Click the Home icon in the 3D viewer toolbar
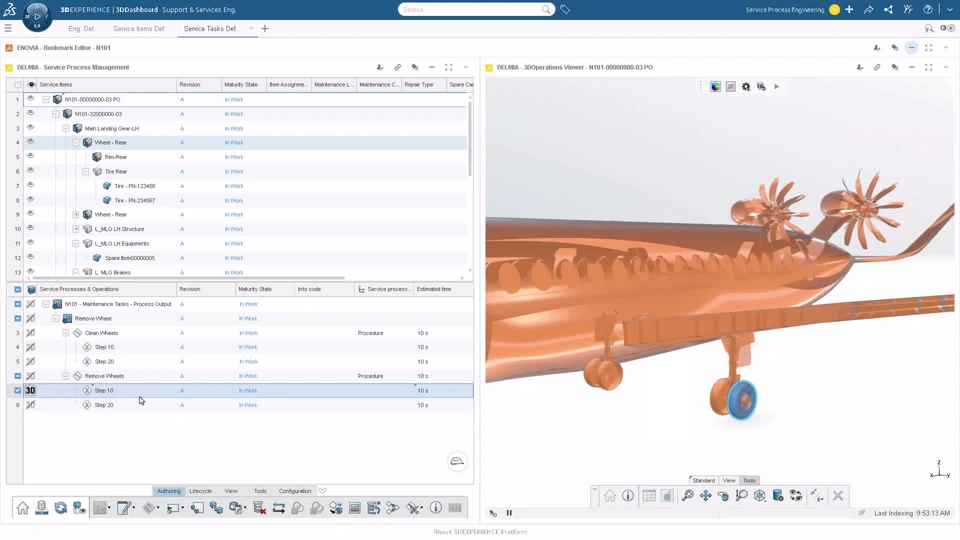The width and height of the screenshot is (960, 540). click(x=610, y=496)
